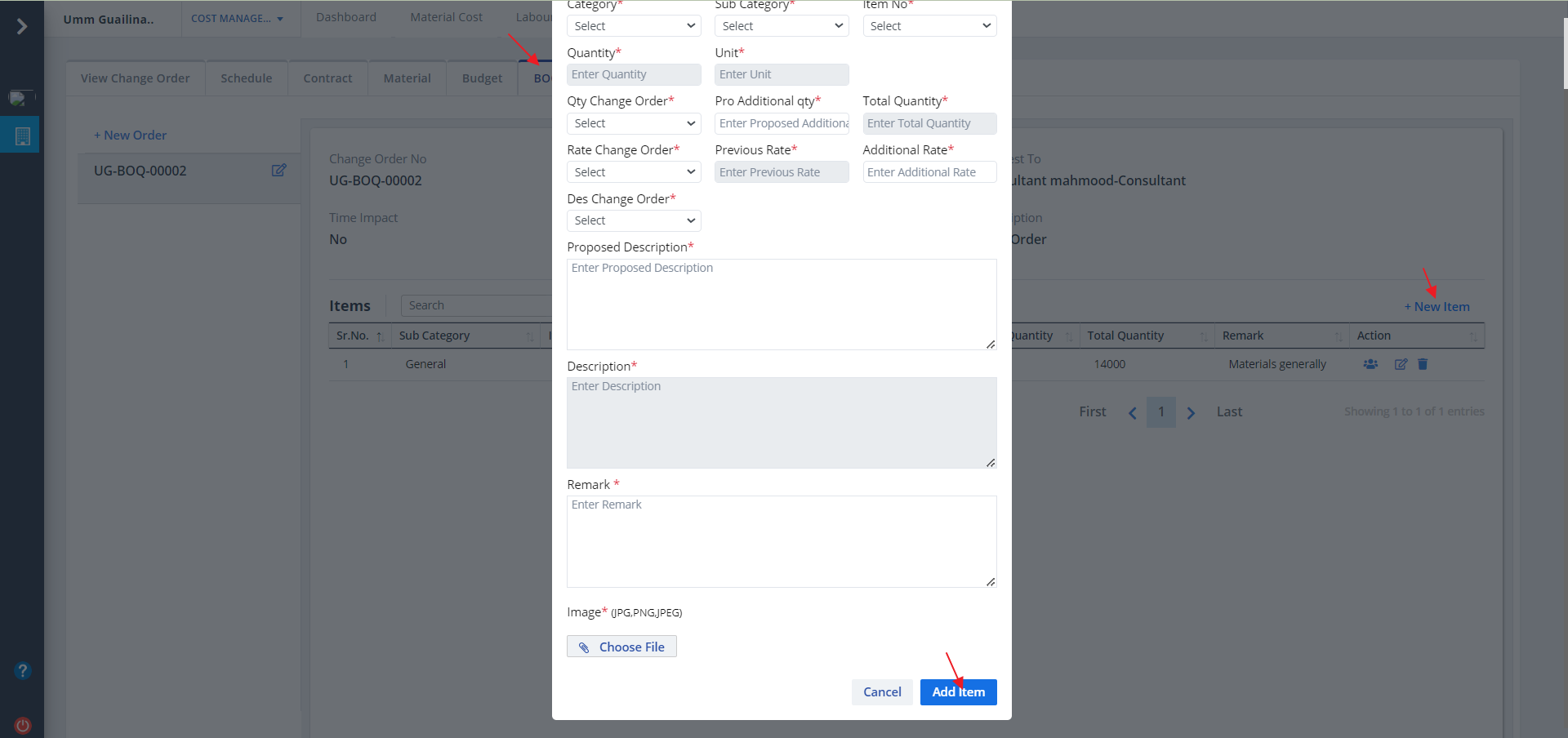Click the building icon in sidebar
The height and width of the screenshot is (738, 1568).
coord(23,136)
